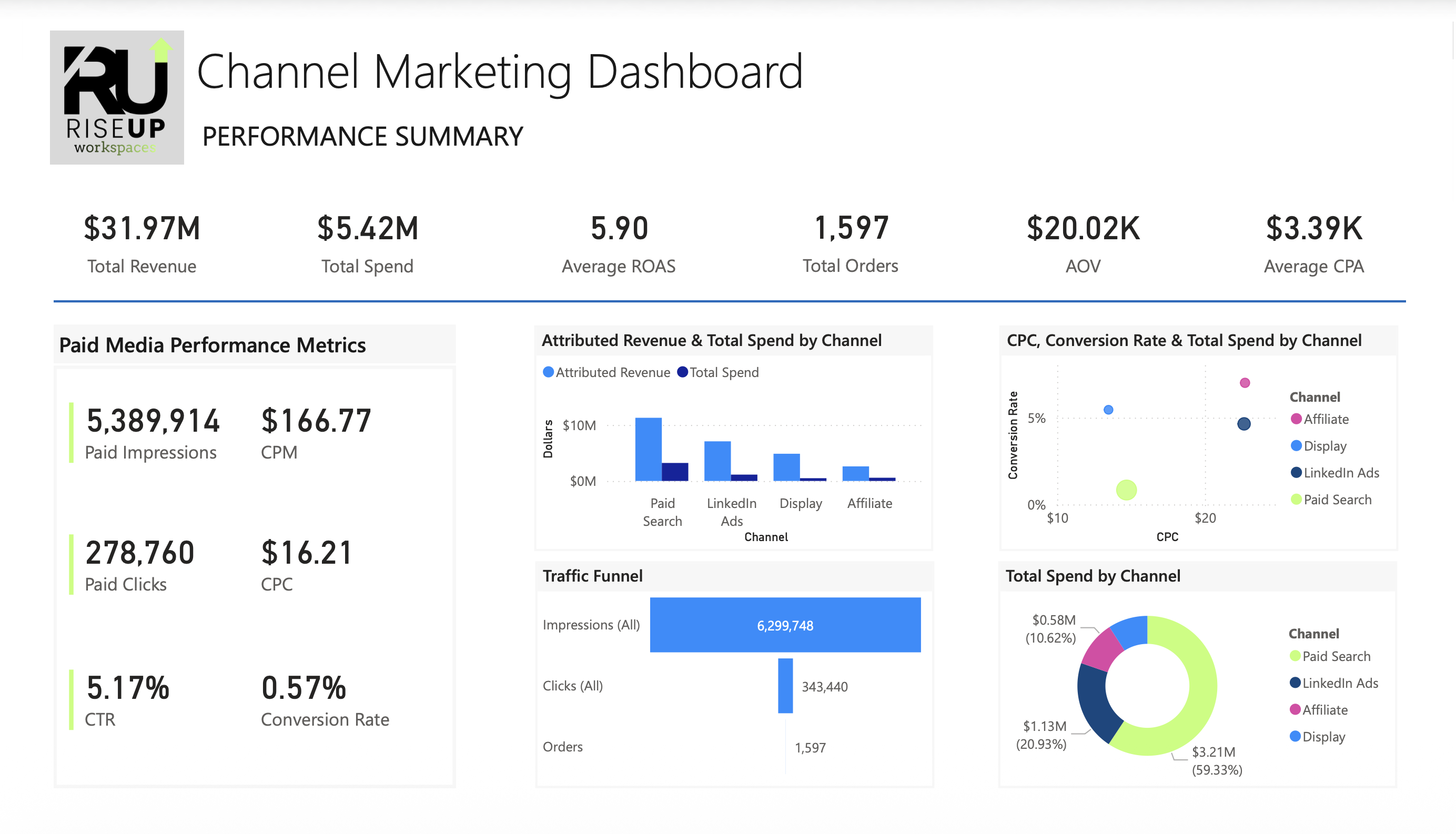Toggle LinkedIn Ads in scatter chart legend
This screenshot has width=1456, height=834.
coord(1296,473)
